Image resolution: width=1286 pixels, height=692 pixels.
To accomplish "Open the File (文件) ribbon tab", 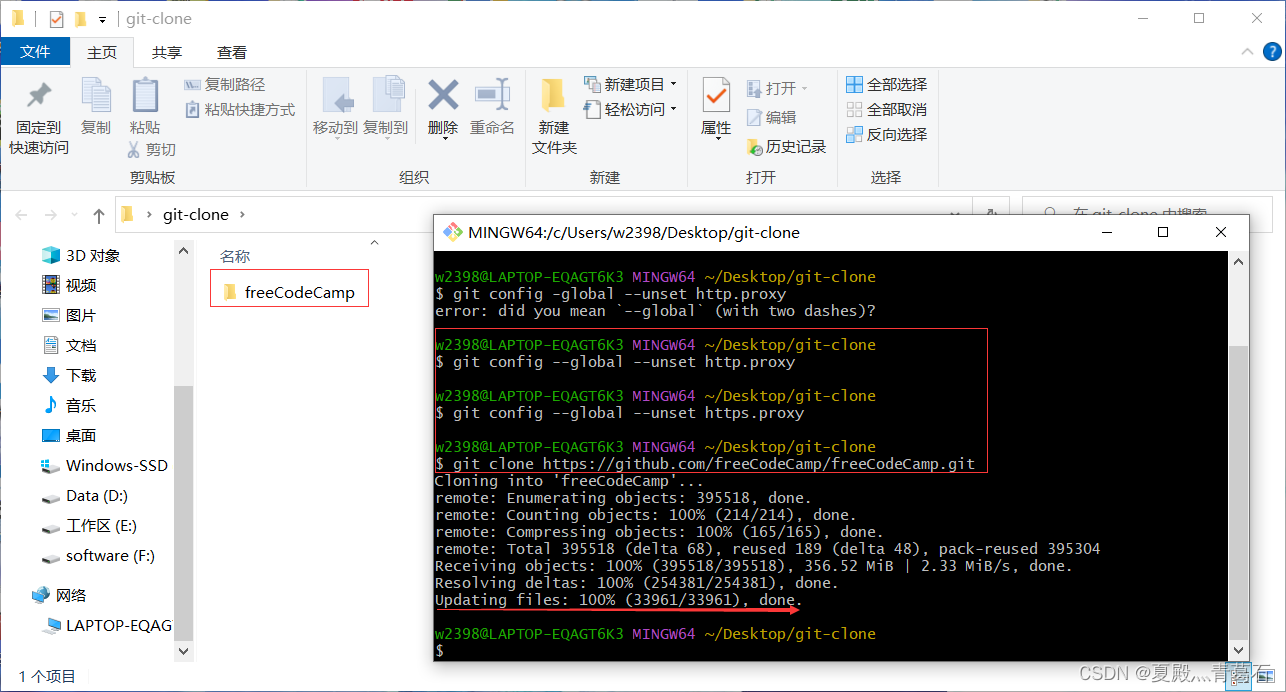I will [x=35, y=52].
